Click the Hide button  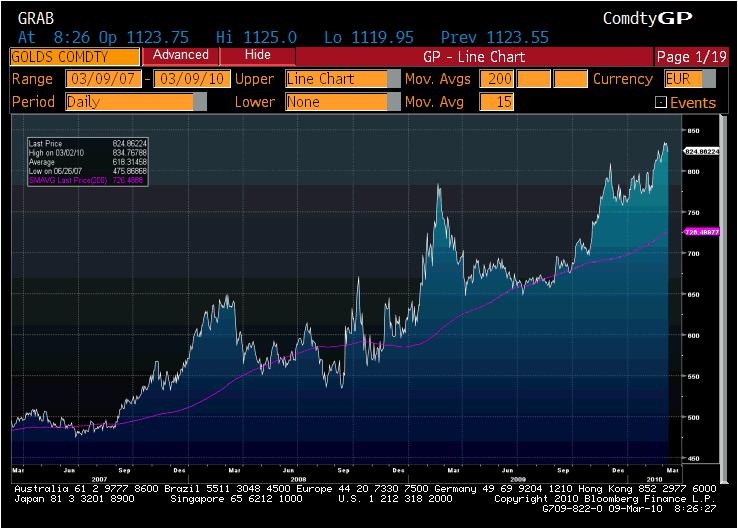[x=257, y=56]
